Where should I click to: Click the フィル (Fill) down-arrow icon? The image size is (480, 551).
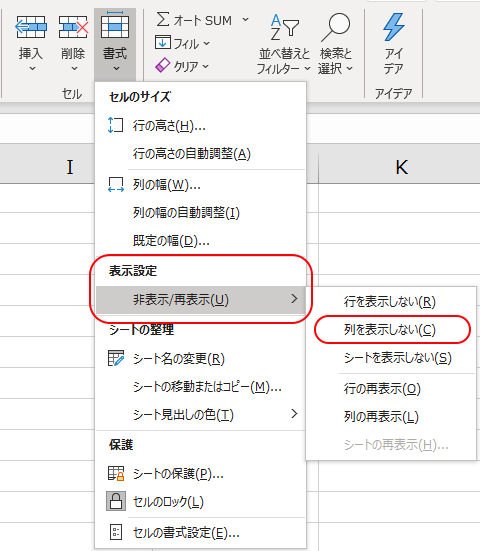click(x=163, y=43)
